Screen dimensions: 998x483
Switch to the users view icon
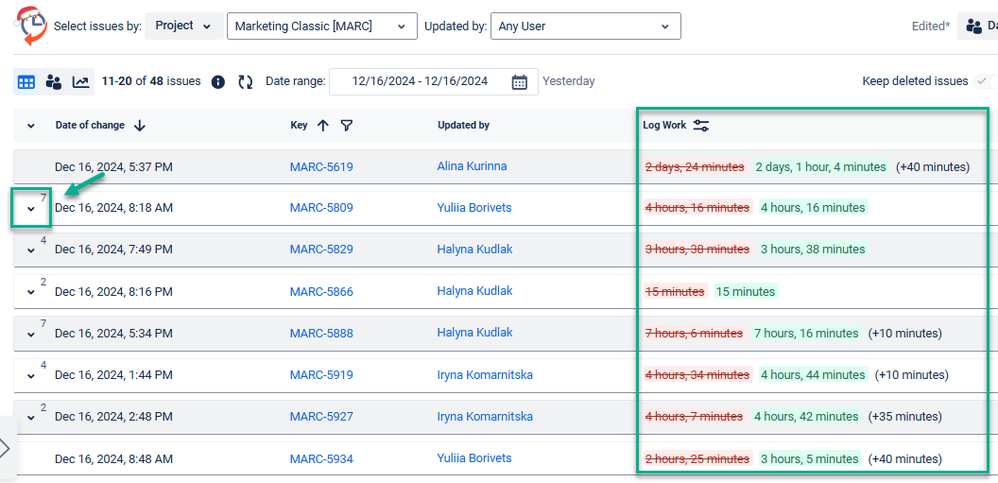[x=53, y=82]
